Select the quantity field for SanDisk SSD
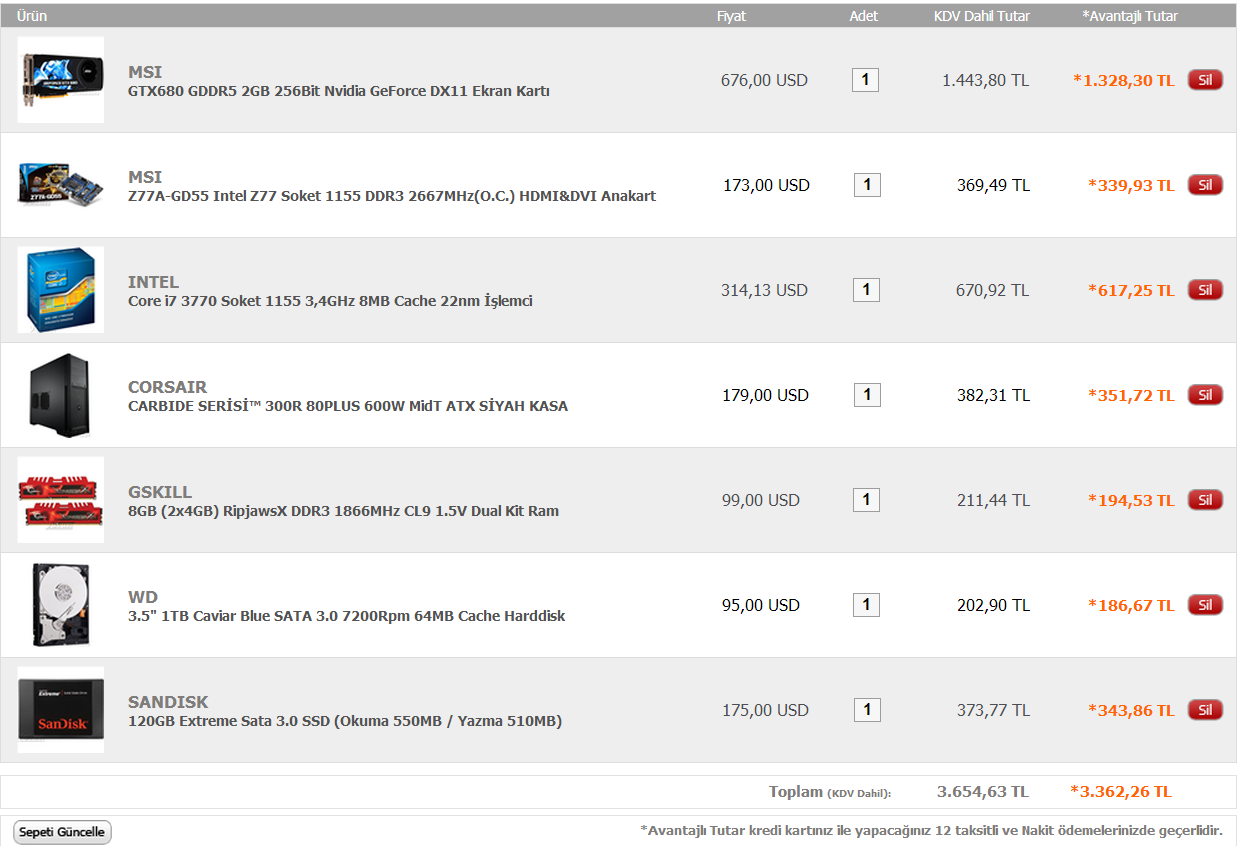Image resolution: width=1240 pixels, height=846 pixels. point(867,710)
